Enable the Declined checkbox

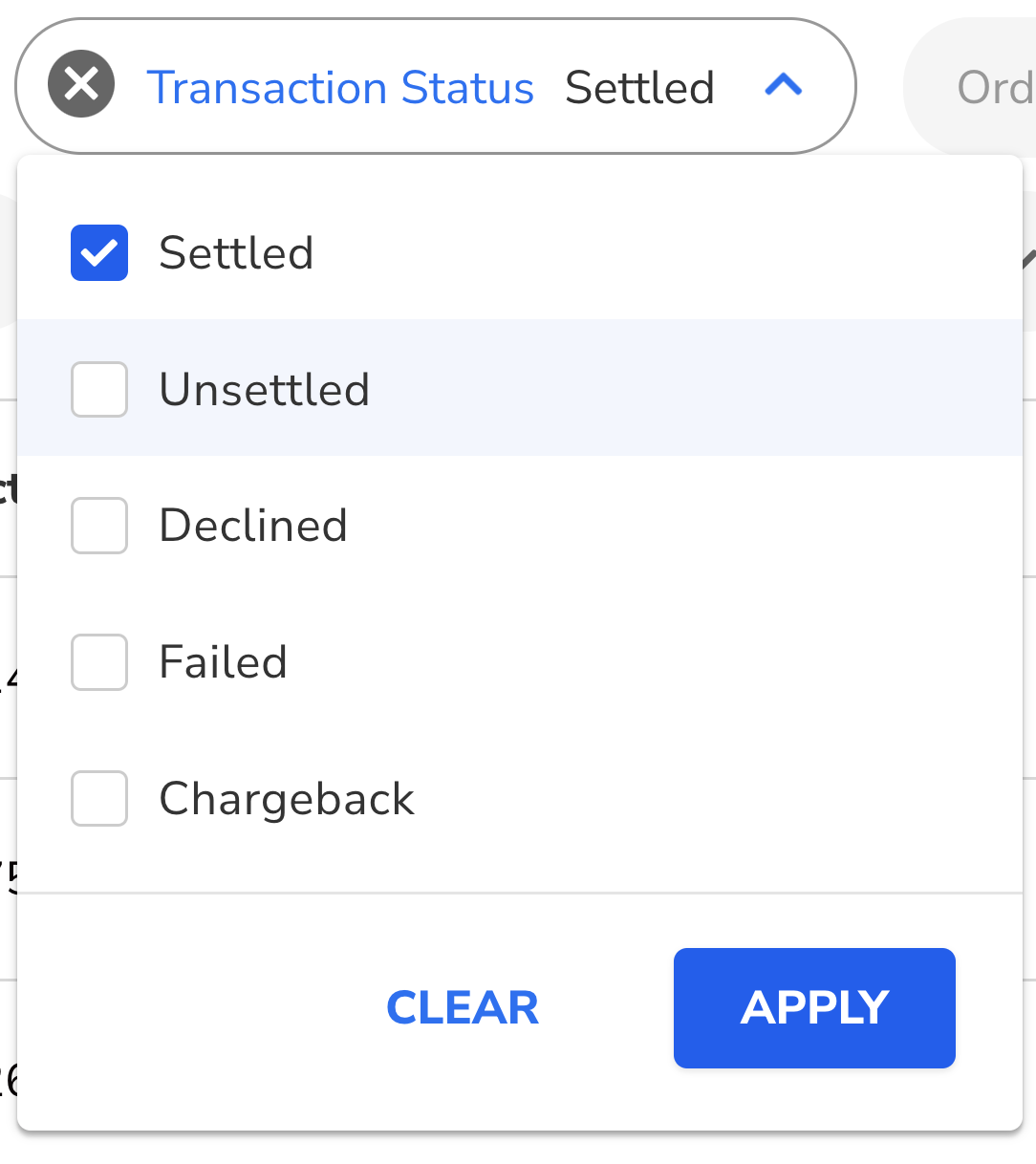pos(98,525)
